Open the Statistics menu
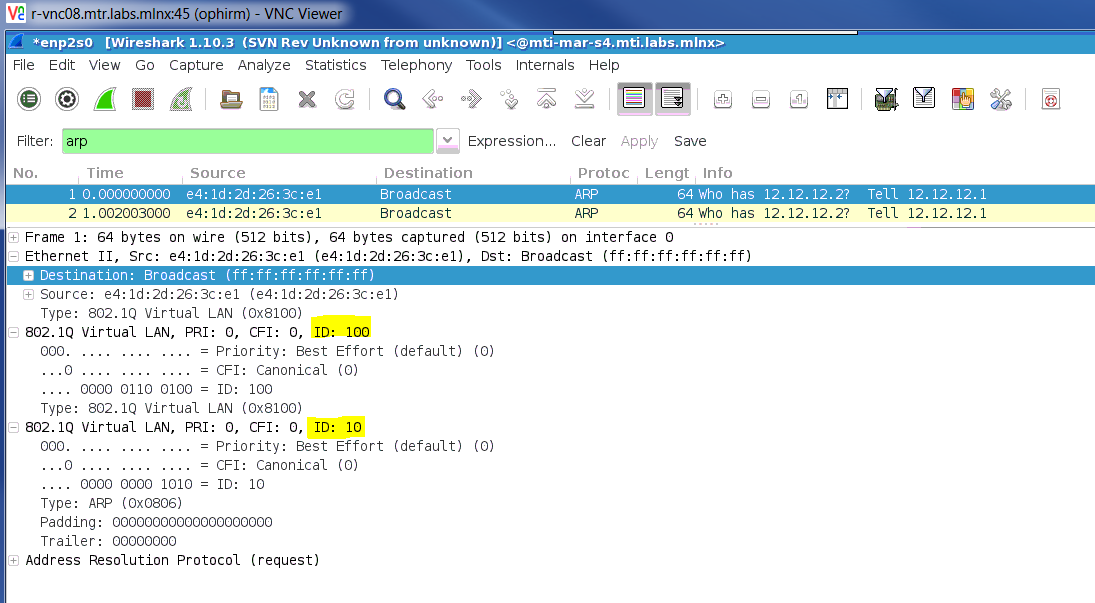Screen dimensions: 1095x603 (335, 65)
